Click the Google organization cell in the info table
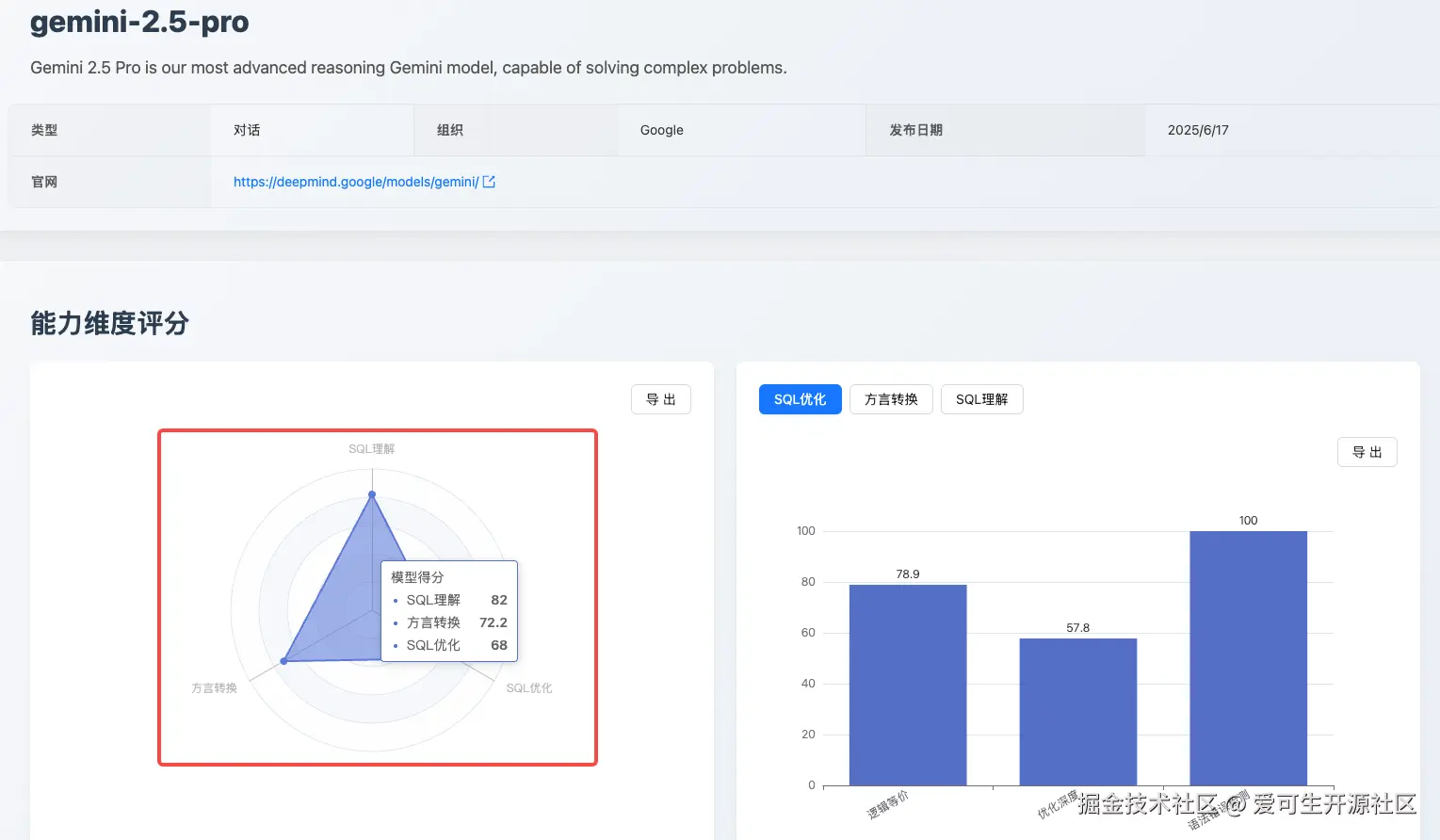Image resolution: width=1440 pixels, height=840 pixels. [x=661, y=130]
